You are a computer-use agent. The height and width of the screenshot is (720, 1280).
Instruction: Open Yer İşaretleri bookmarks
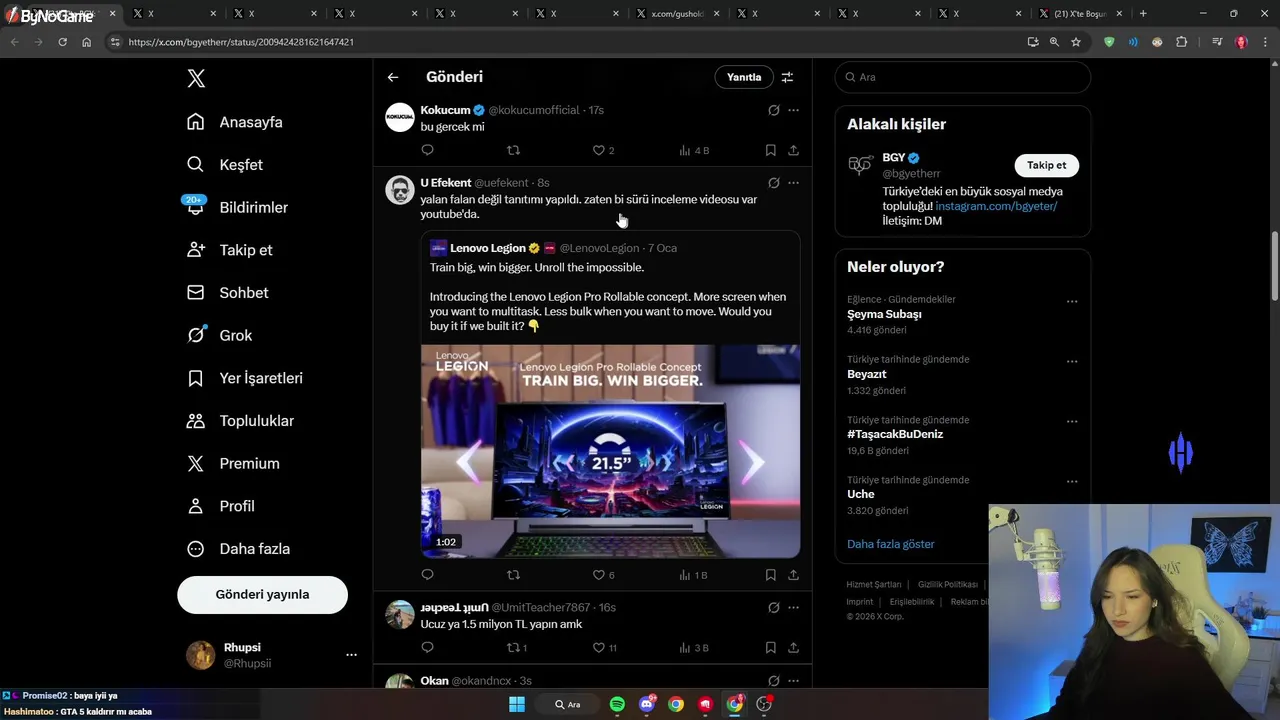tap(245, 378)
